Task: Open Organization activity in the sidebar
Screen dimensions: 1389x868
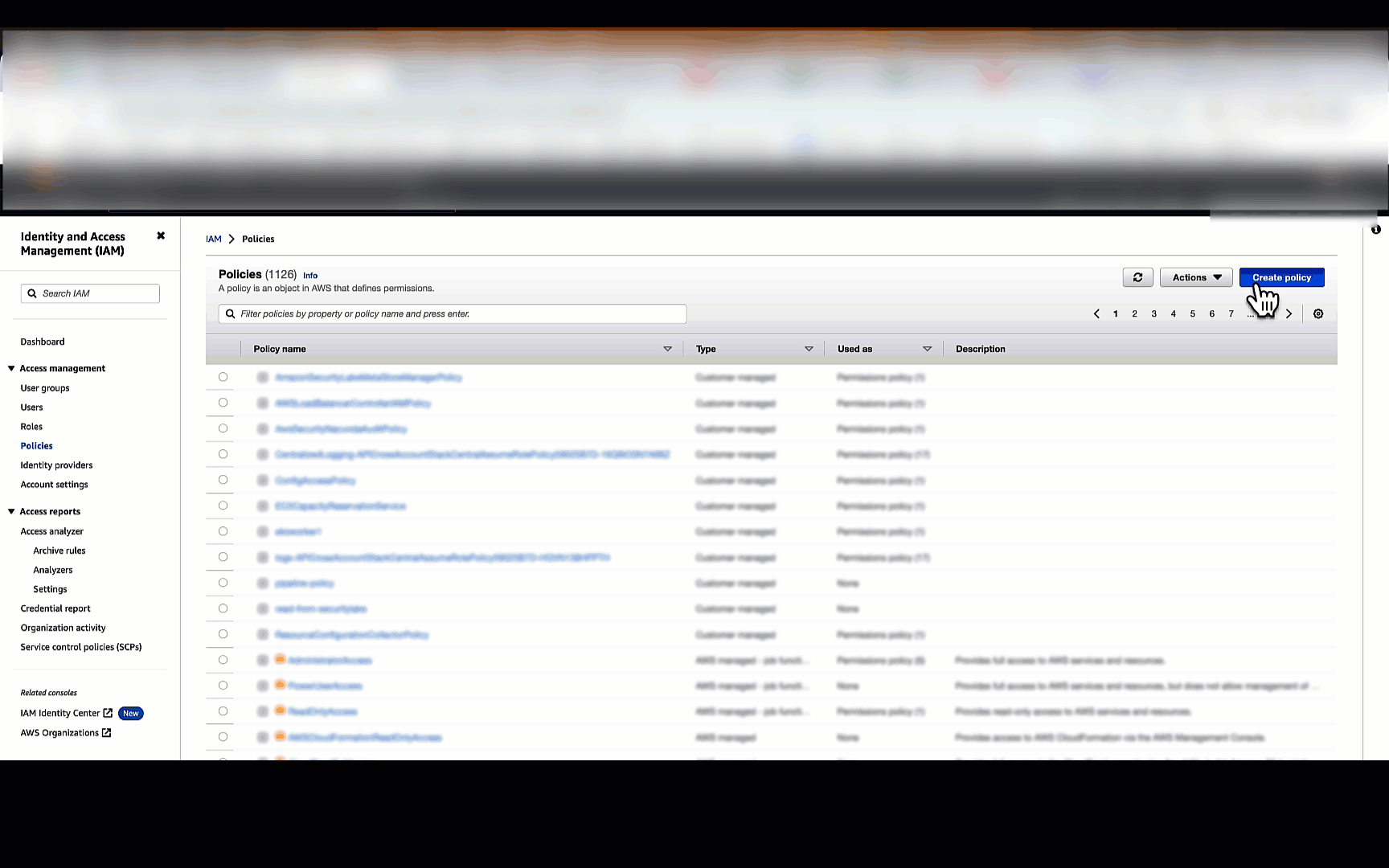Action: pyautogui.click(x=63, y=628)
